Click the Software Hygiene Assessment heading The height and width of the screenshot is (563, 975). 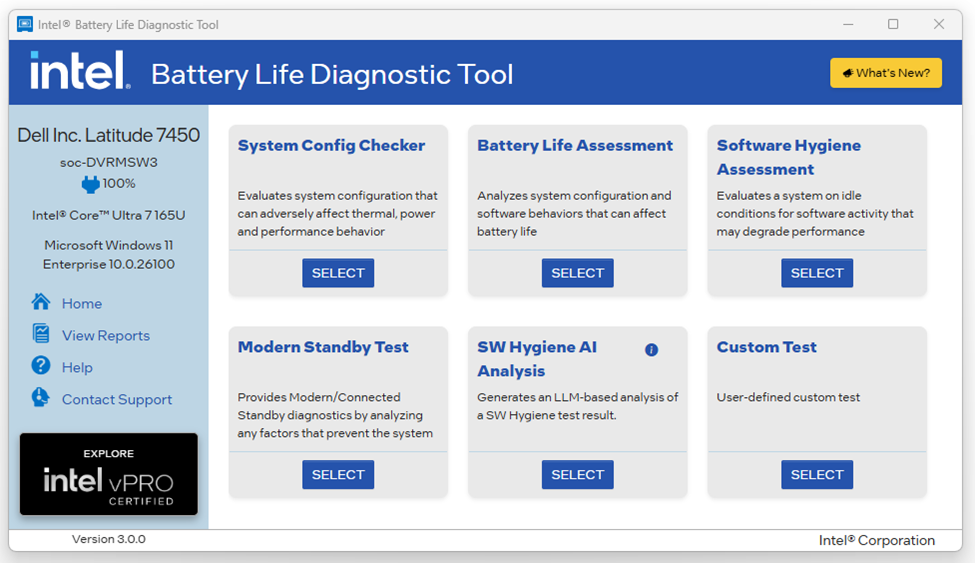click(788, 157)
